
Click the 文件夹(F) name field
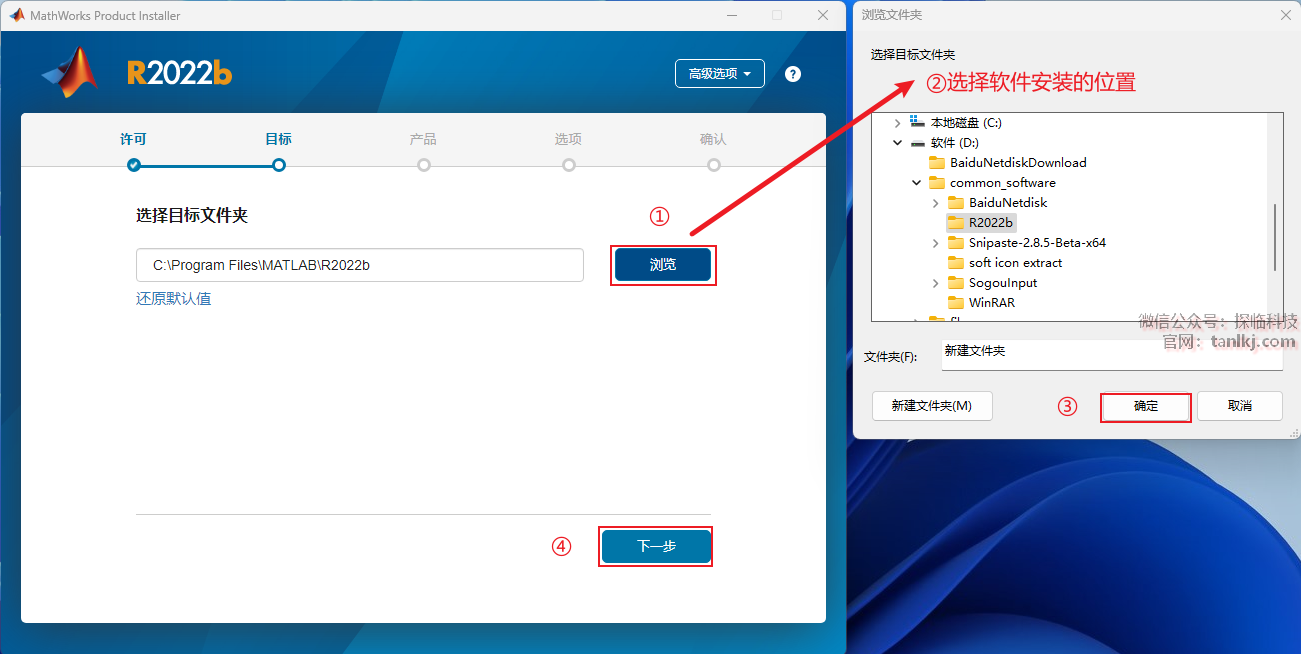coord(1112,354)
